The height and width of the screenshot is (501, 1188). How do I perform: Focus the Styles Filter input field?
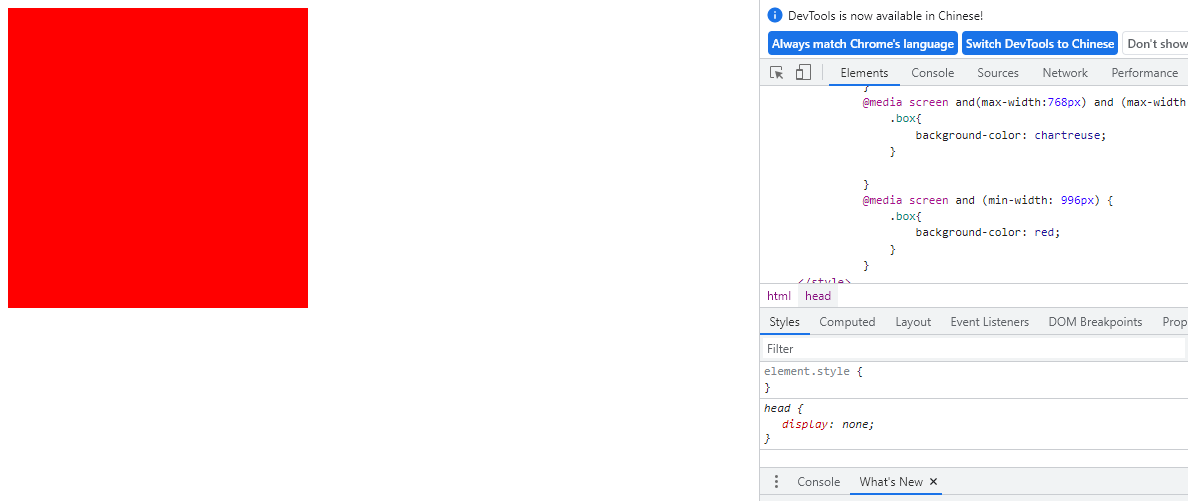pos(973,349)
